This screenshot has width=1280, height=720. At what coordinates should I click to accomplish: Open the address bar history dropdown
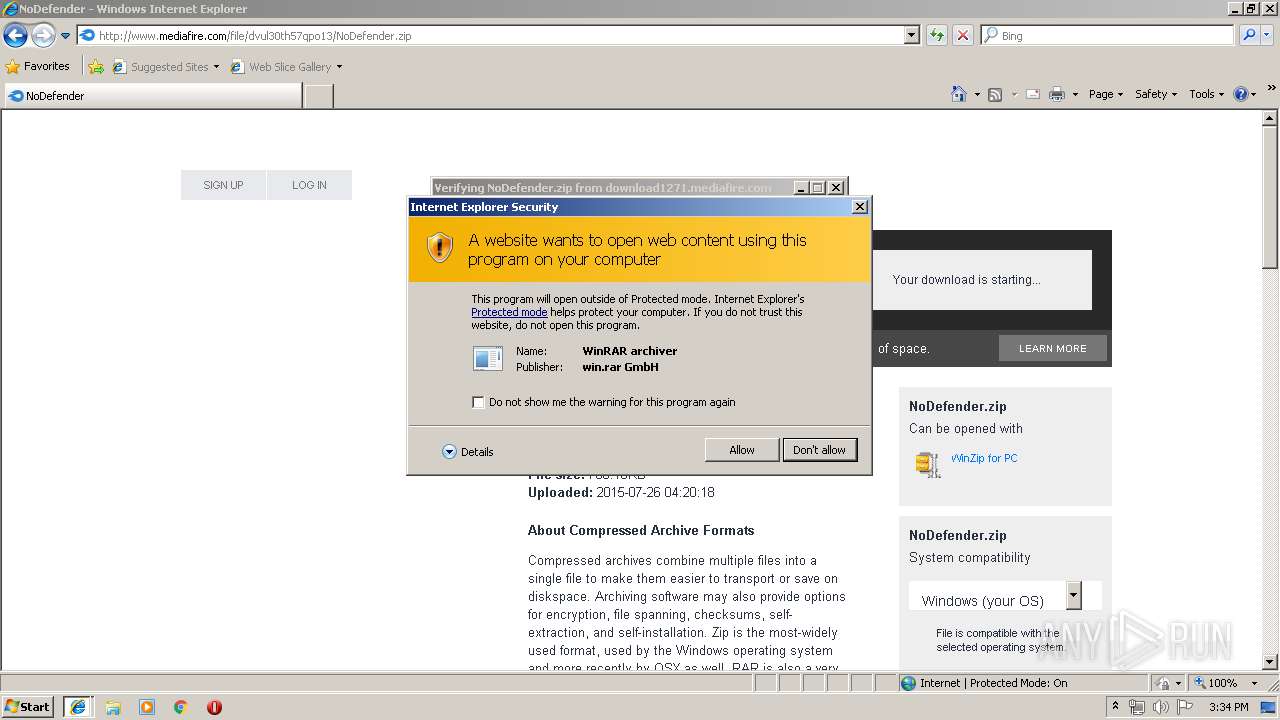[x=911, y=35]
